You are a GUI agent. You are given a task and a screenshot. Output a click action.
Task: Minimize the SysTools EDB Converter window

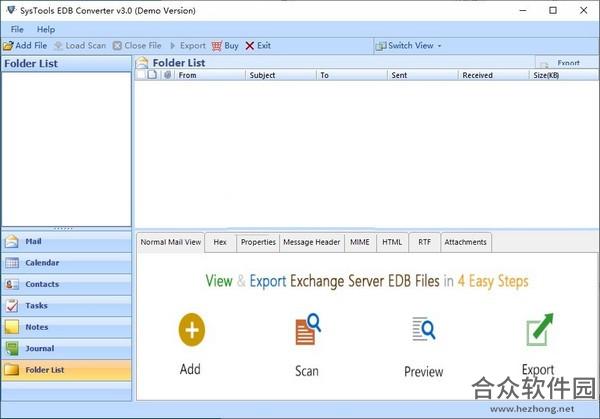523,10
